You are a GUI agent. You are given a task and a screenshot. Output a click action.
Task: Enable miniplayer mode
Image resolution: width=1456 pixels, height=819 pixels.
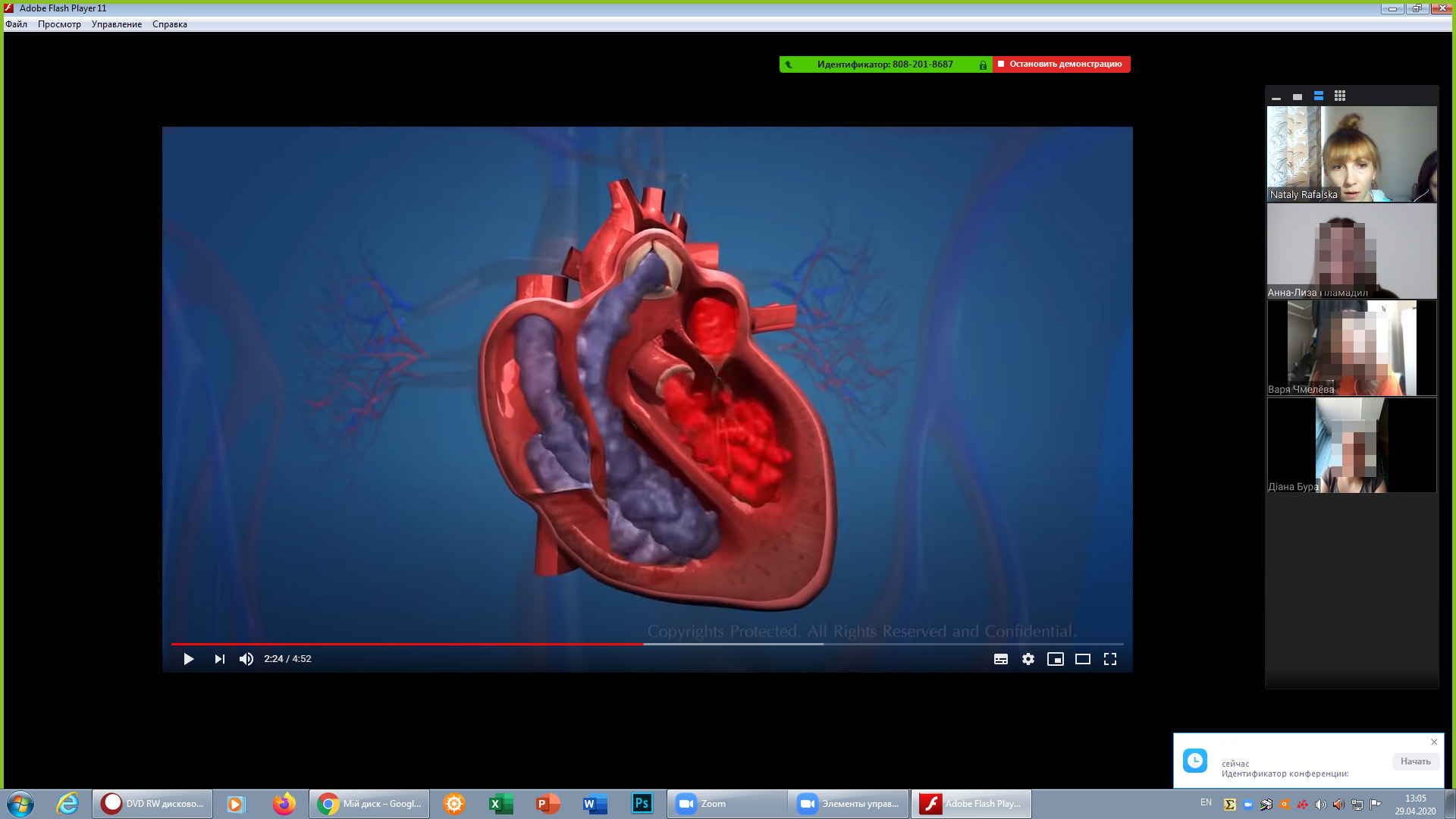click(1056, 659)
